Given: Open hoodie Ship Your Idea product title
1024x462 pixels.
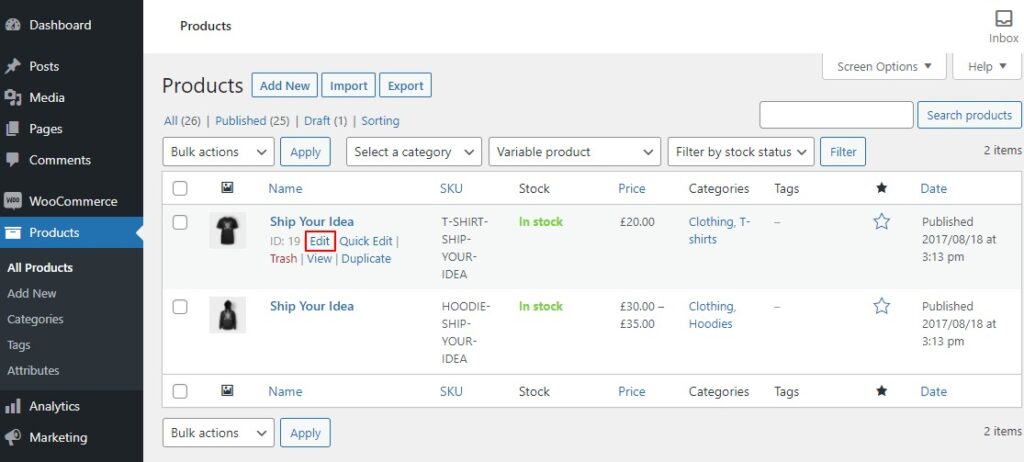Looking at the screenshot, I should point(312,306).
